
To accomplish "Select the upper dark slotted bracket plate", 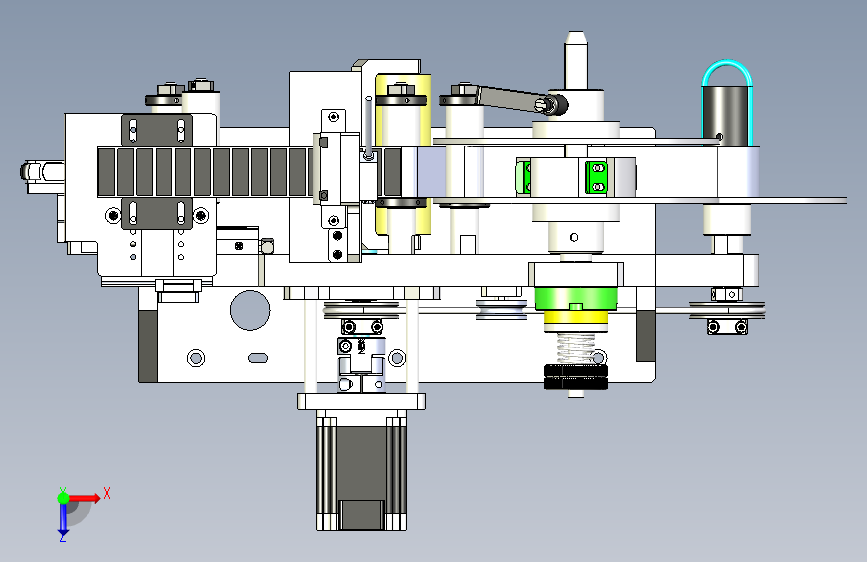I will tap(157, 131).
